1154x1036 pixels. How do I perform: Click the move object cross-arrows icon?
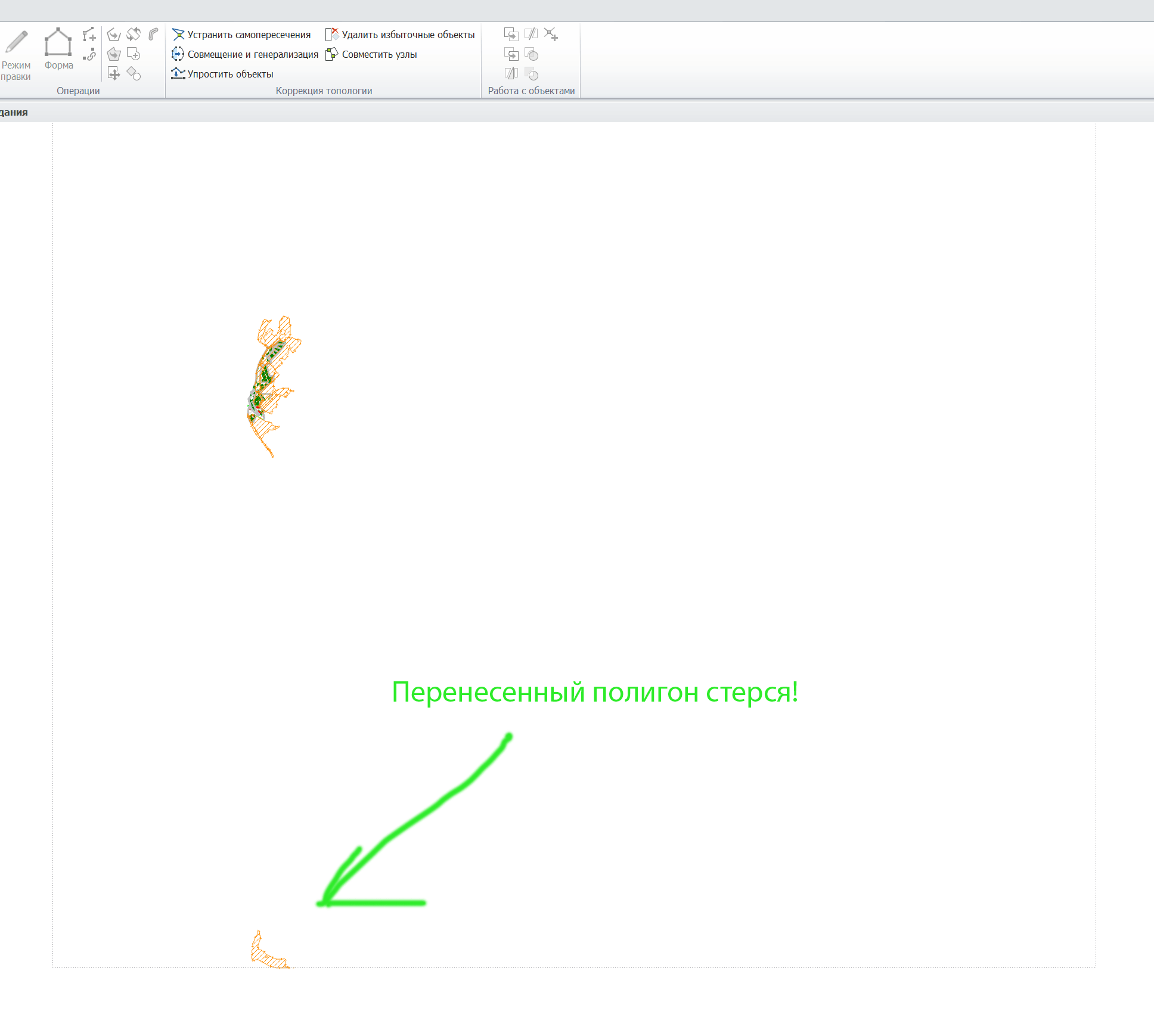pos(114,73)
